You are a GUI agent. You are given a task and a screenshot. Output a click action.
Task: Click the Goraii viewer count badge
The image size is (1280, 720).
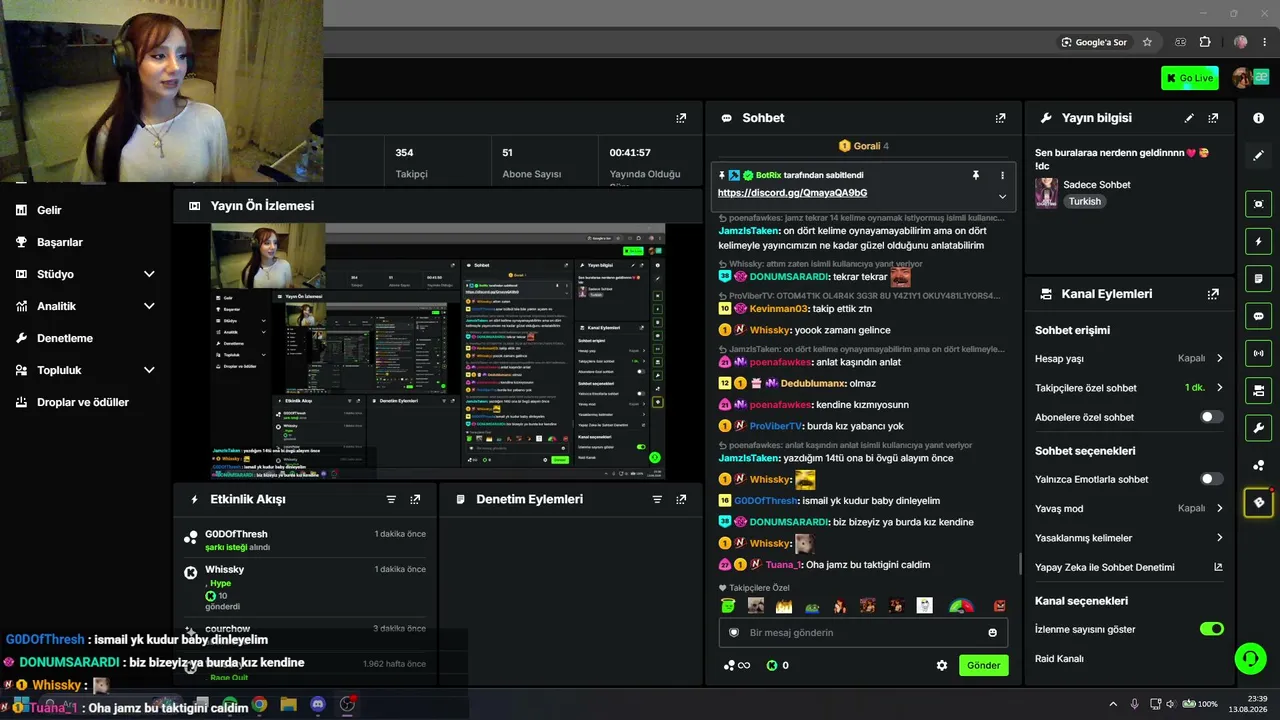864,146
